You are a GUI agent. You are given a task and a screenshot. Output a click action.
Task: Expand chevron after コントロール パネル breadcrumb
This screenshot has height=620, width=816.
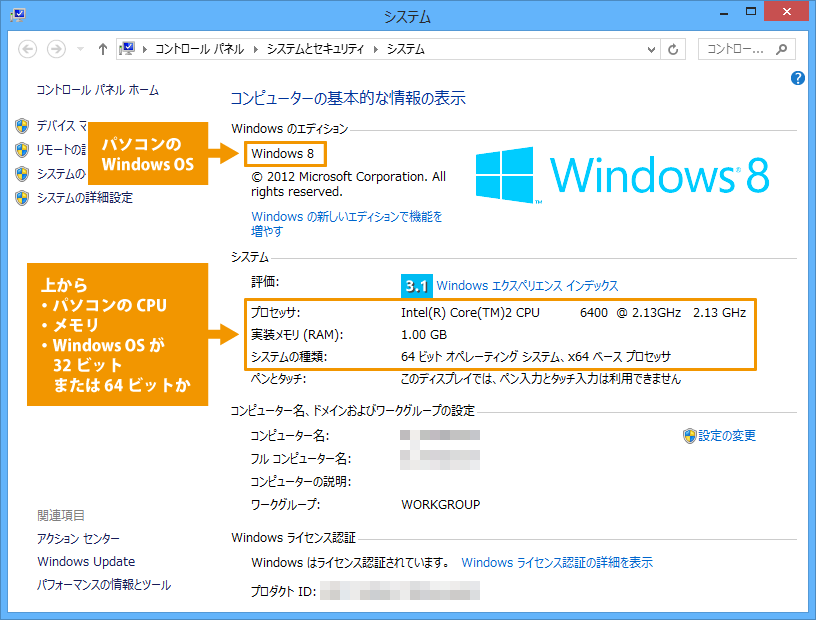click(256, 49)
